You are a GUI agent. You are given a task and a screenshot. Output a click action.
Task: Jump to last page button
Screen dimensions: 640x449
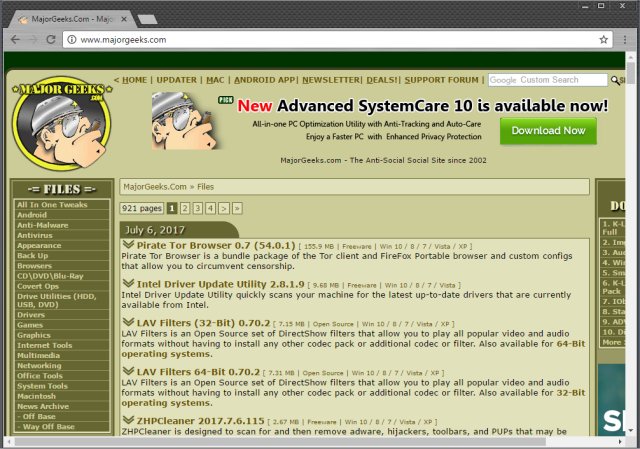(237, 209)
